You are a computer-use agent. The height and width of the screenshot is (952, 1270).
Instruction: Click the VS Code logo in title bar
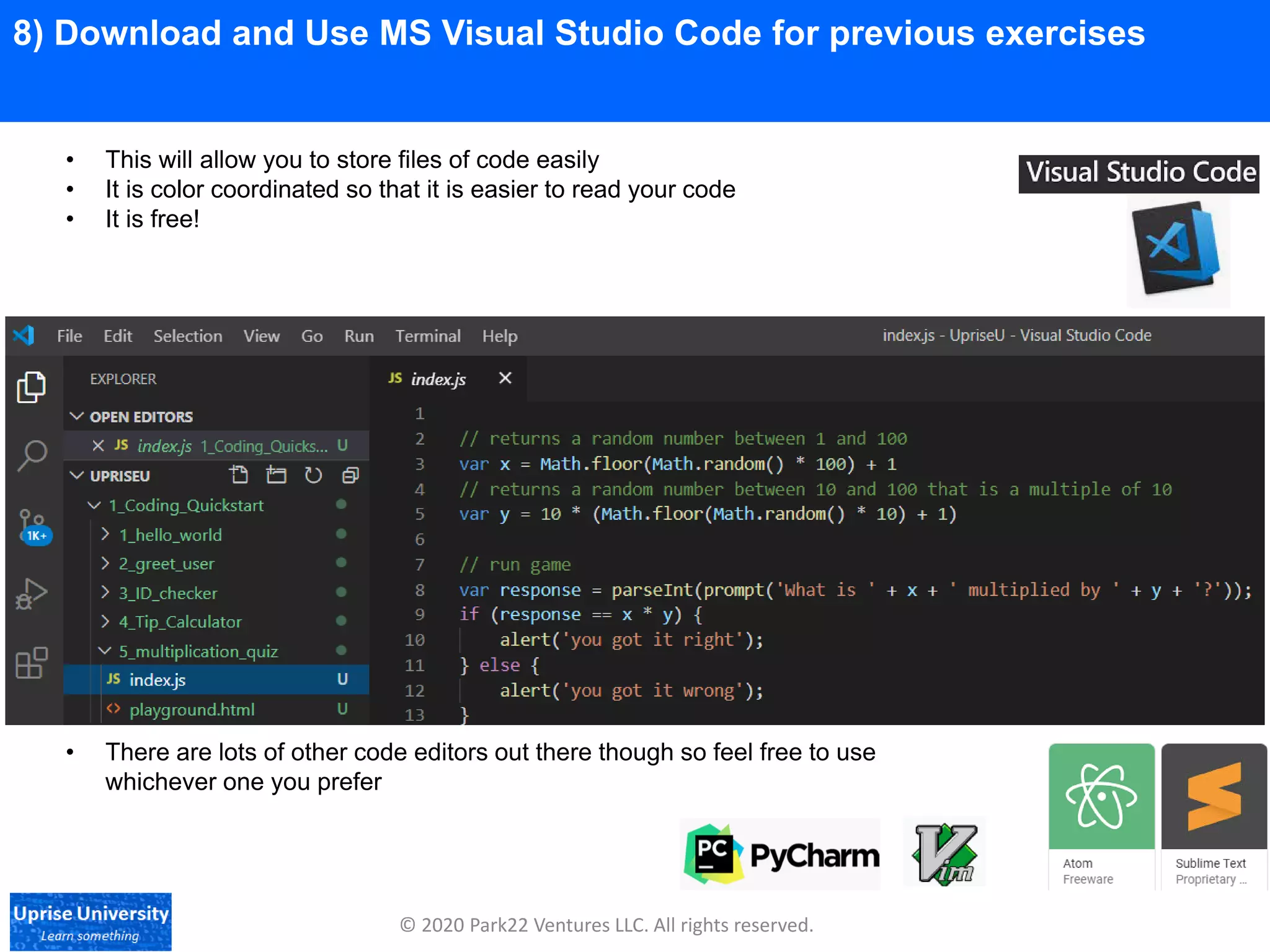(24, 335)
